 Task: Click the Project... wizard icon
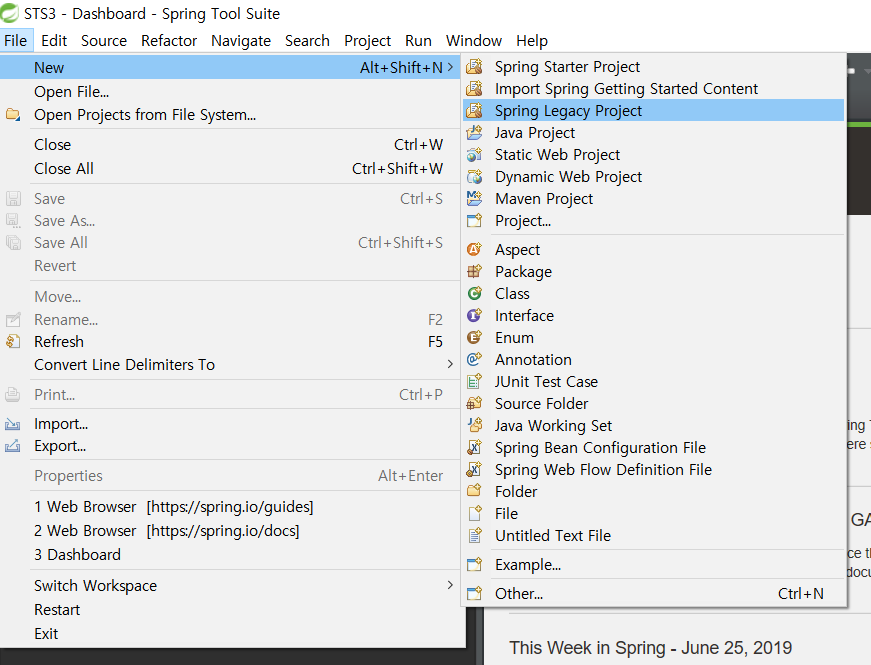(474, 221)
